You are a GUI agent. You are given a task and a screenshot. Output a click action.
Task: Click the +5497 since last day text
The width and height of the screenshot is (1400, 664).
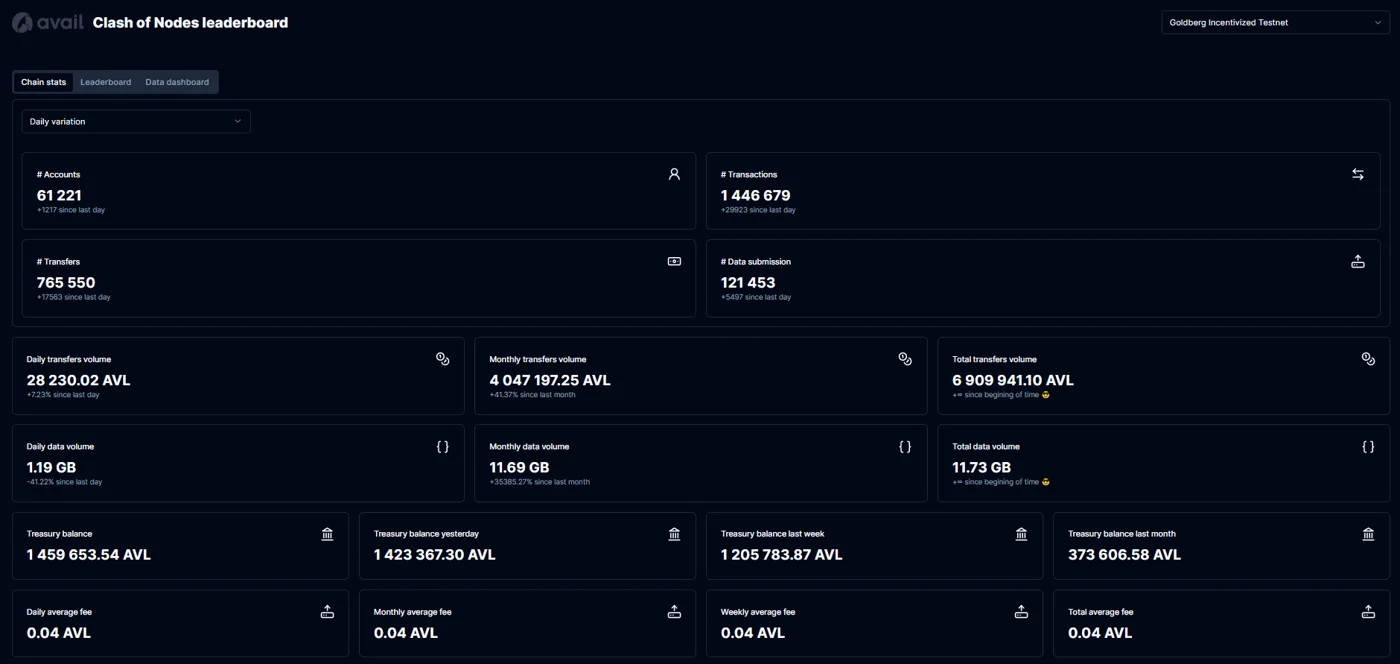tap(756, 297)
